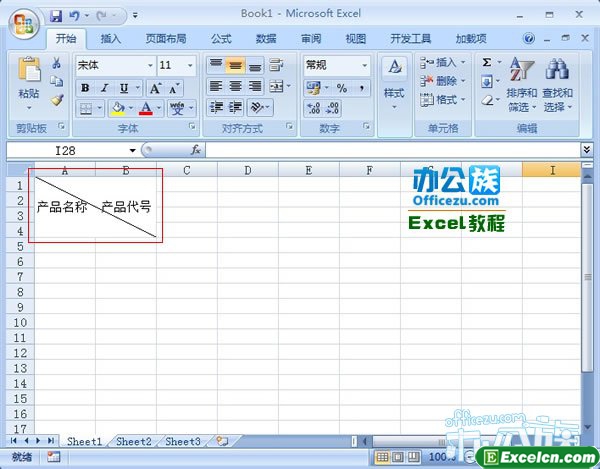The height and width of the screenshot is (469, 600).
Task: Open number format 常规 dropdown
Action: coord(364,65)
